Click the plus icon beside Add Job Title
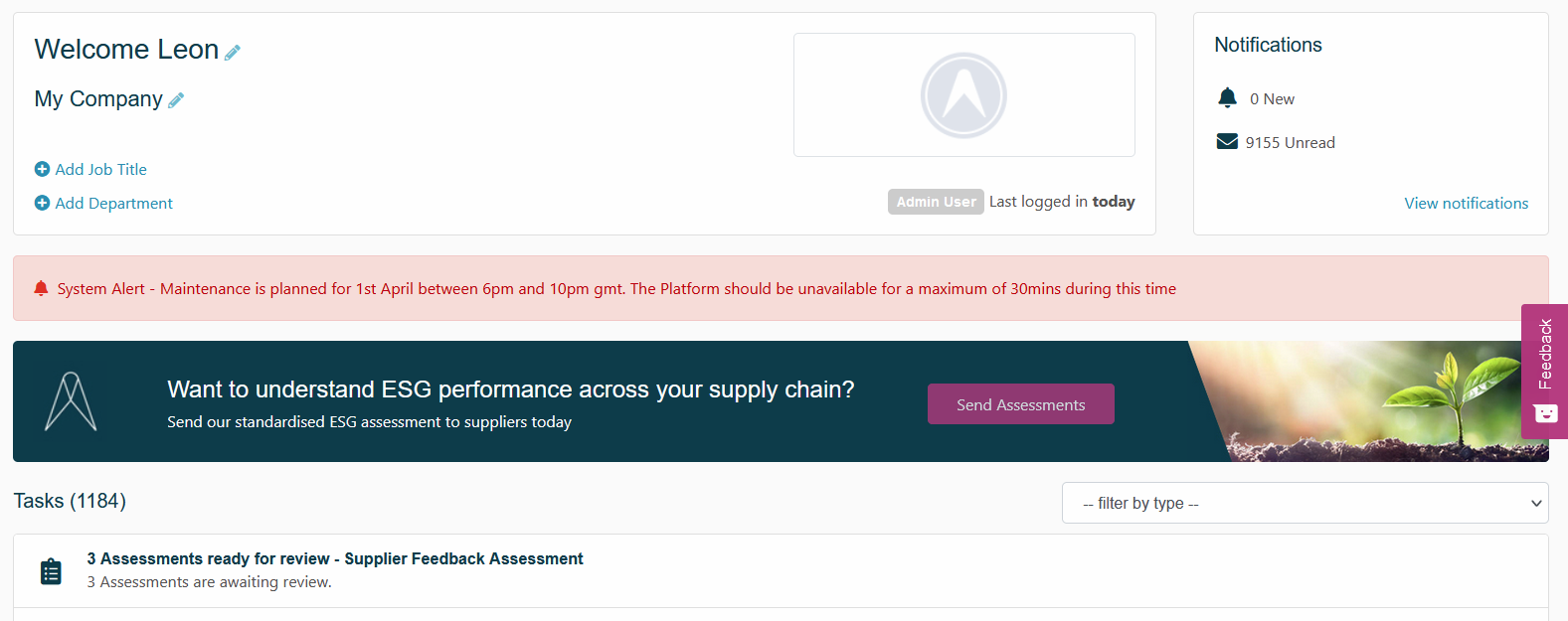Screen dimensions: 1568x621 point(42,170)
